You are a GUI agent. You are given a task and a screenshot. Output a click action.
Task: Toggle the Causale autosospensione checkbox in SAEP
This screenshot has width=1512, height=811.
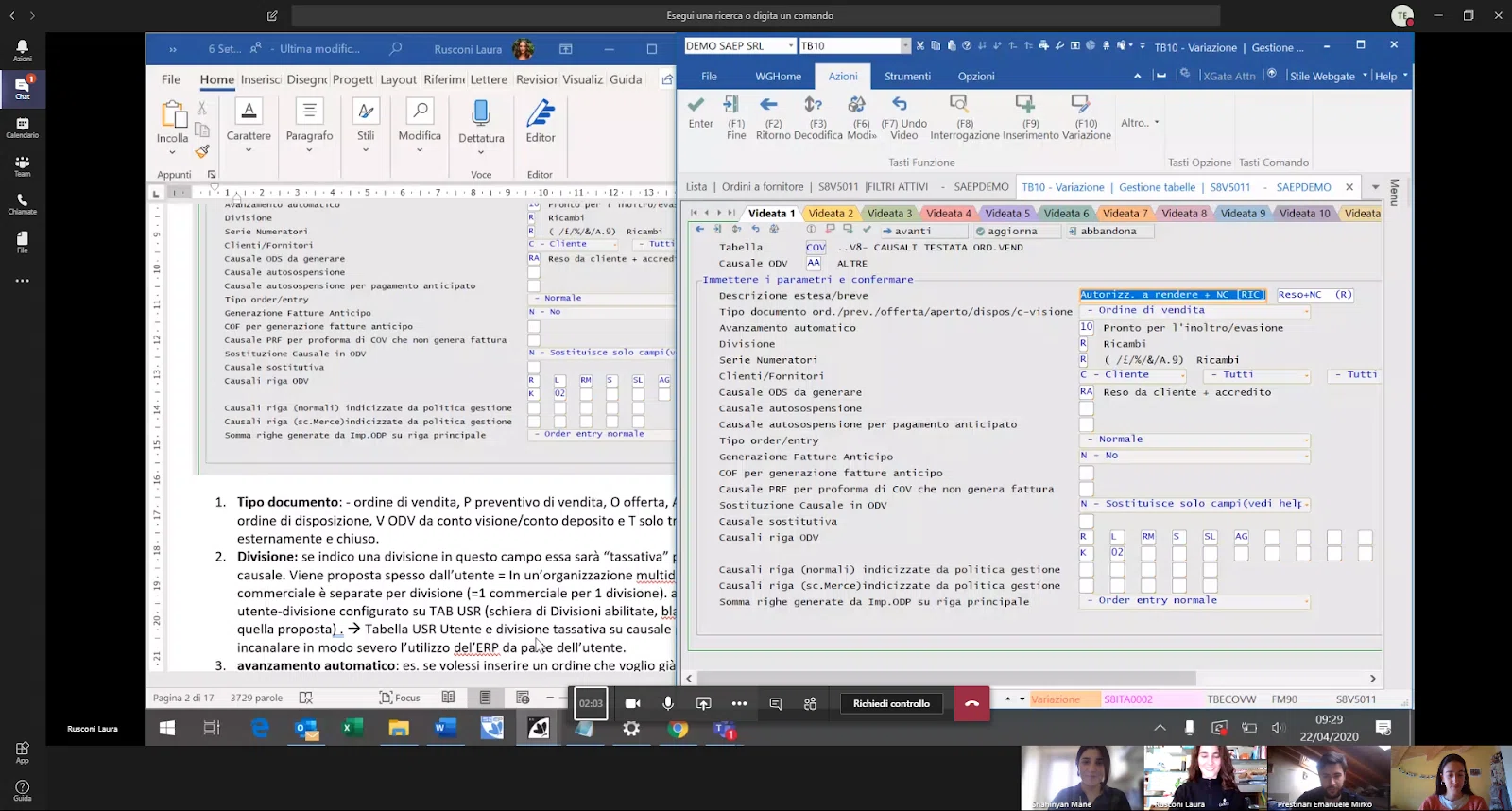[x=1087, y=408]
